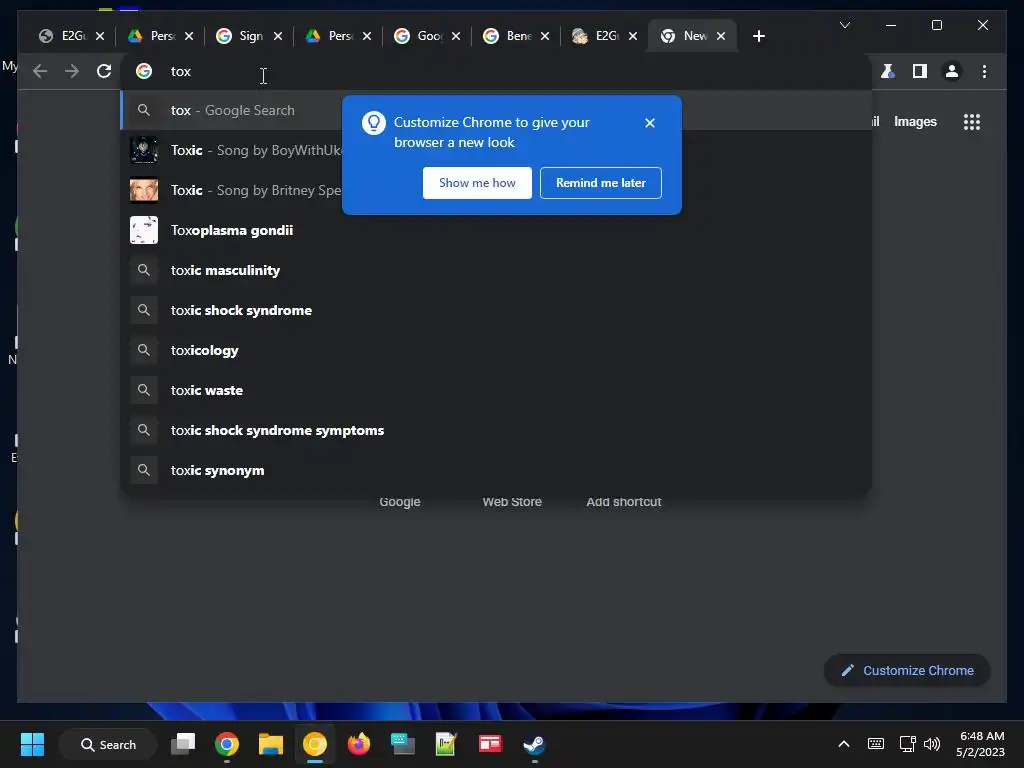The image size is (1024, 768).
Task: Open File Explorer from the taskbar
Action: coord(270,744)
